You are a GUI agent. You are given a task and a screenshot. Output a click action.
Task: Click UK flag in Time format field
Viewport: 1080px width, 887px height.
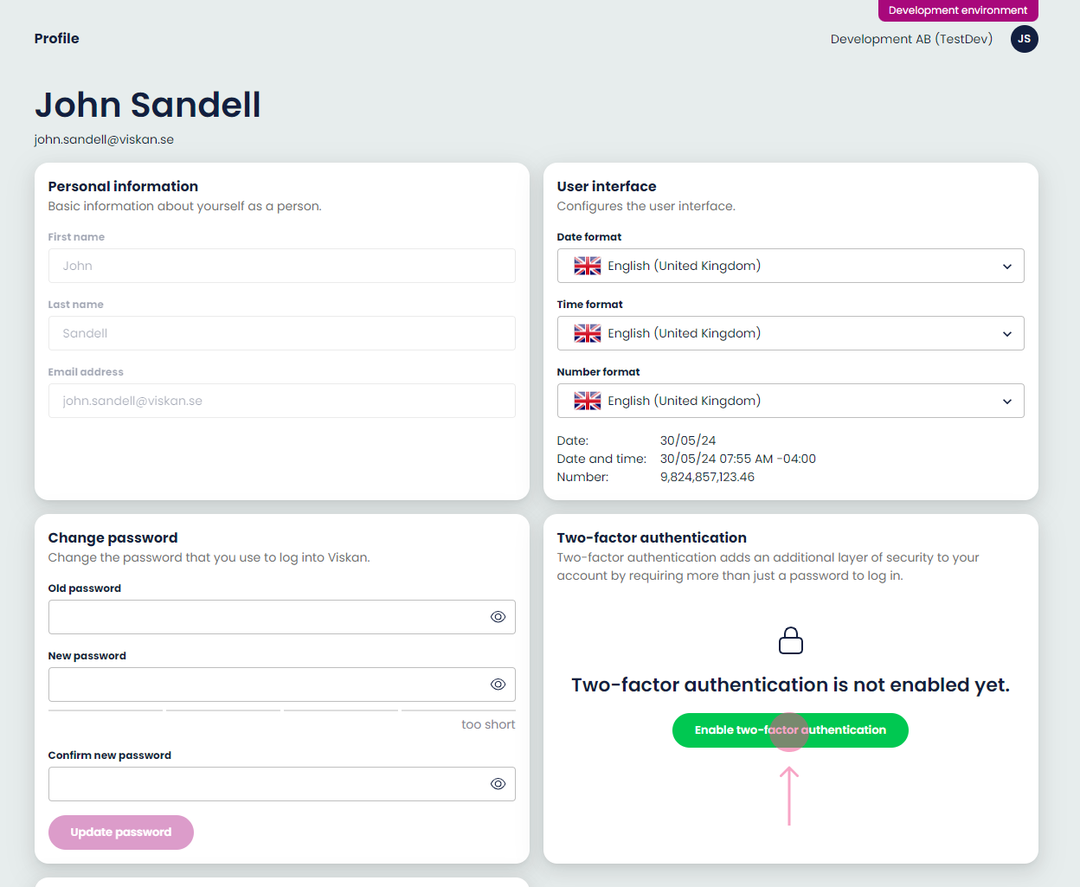click(588, 333)
